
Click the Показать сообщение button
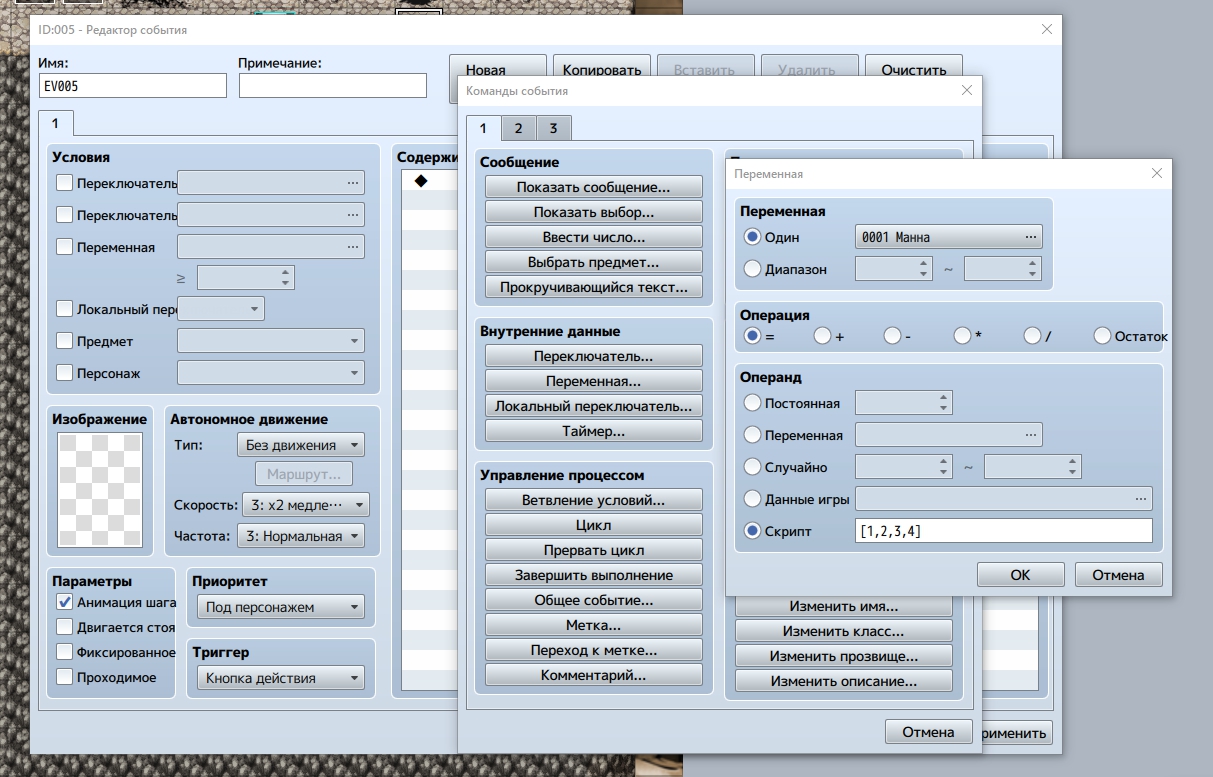pyautogui.click(x=593, y=187)
